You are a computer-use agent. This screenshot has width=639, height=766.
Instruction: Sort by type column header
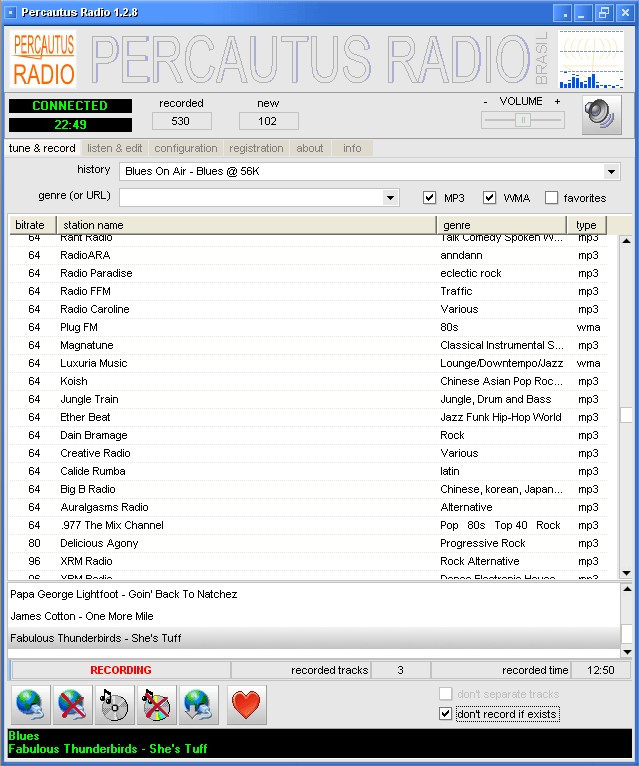(x=587, y=225)
